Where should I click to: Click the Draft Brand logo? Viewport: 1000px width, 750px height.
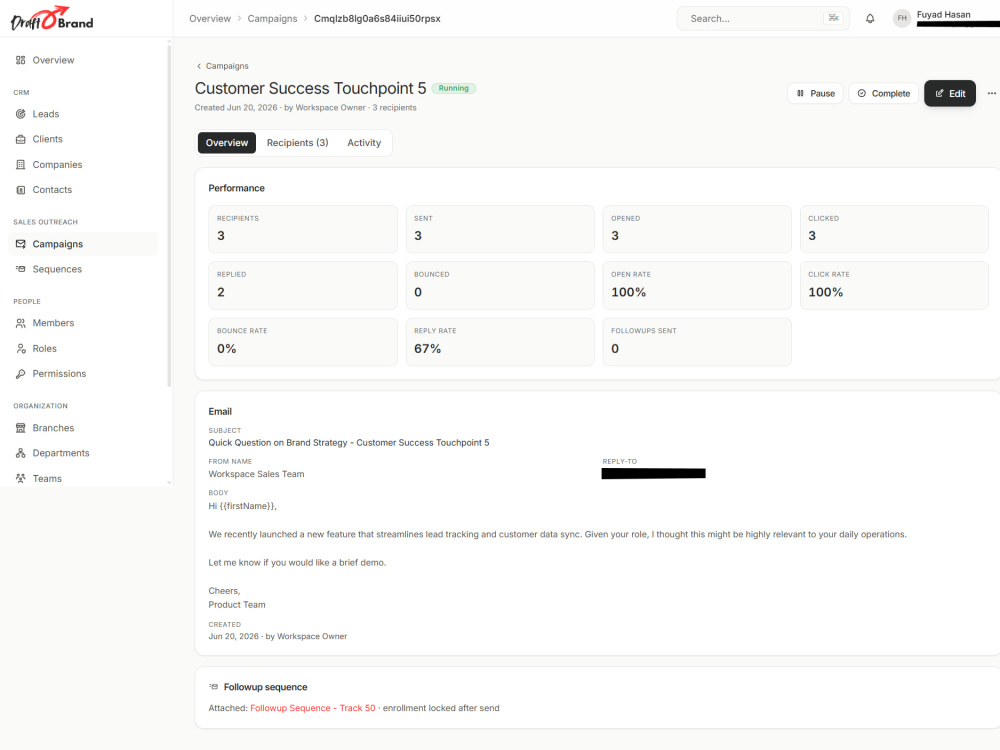pyautogui.click(x=52, y=18)
